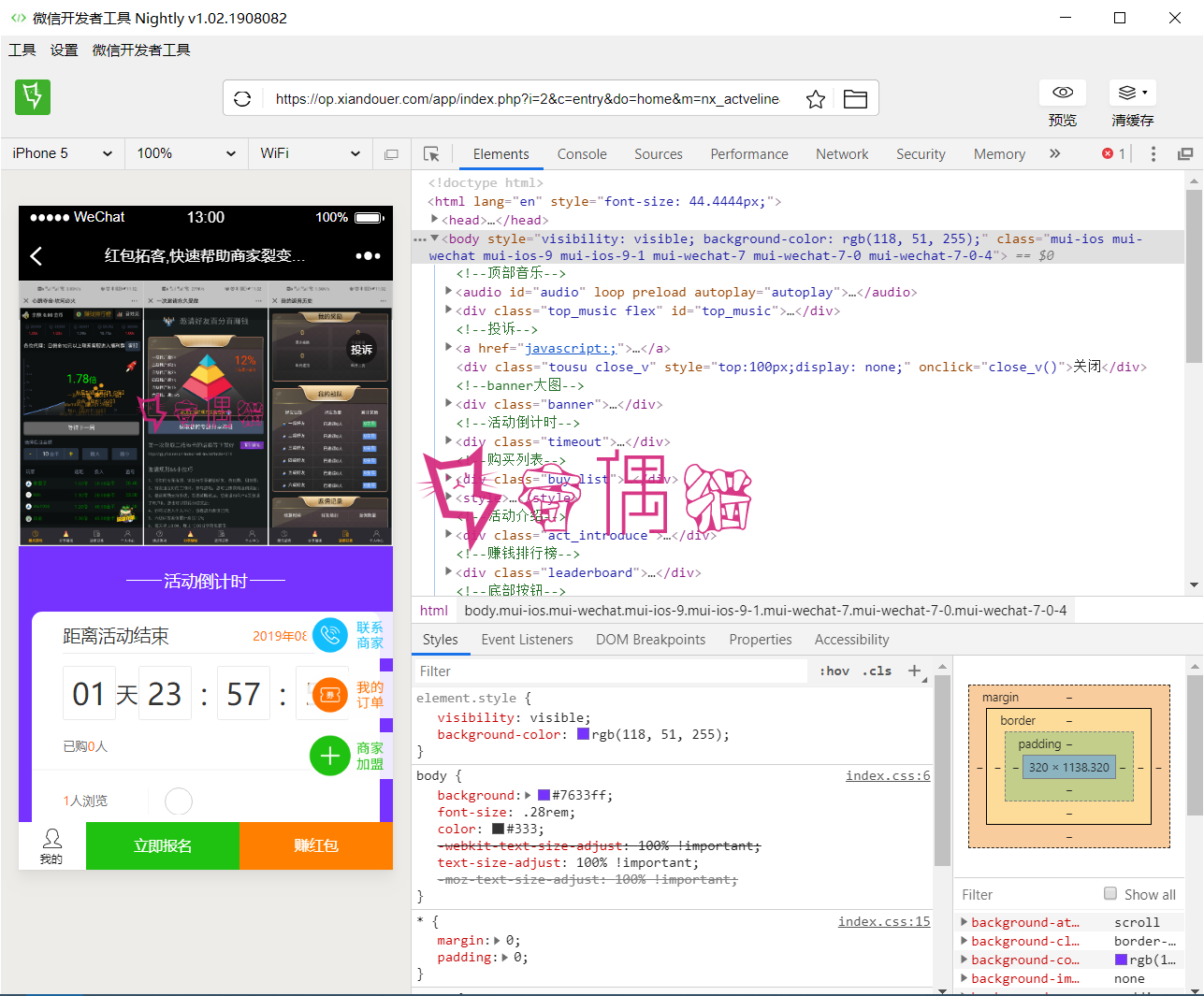The height and width of the screenshot is (996, 1204).
Task: Tap the orange My Orders ticket icon
Action: [x=330, y=695]
